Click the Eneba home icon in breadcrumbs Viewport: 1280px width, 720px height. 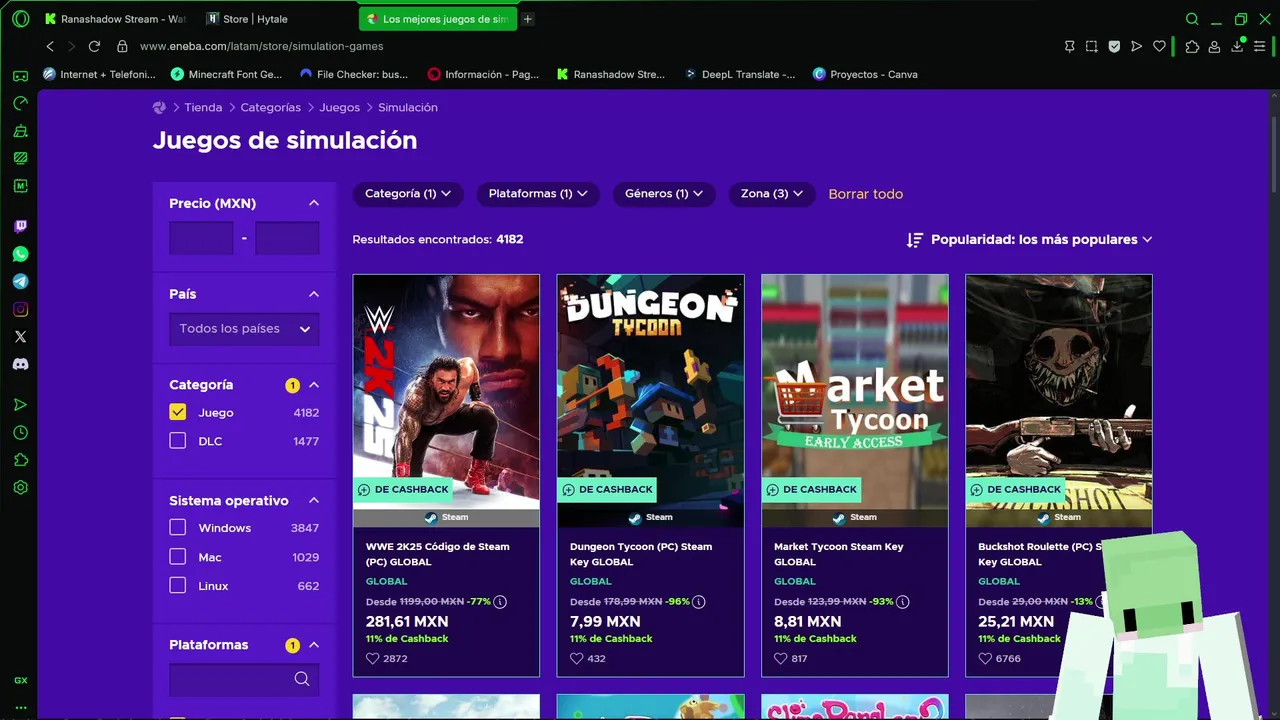pos(159,107)
